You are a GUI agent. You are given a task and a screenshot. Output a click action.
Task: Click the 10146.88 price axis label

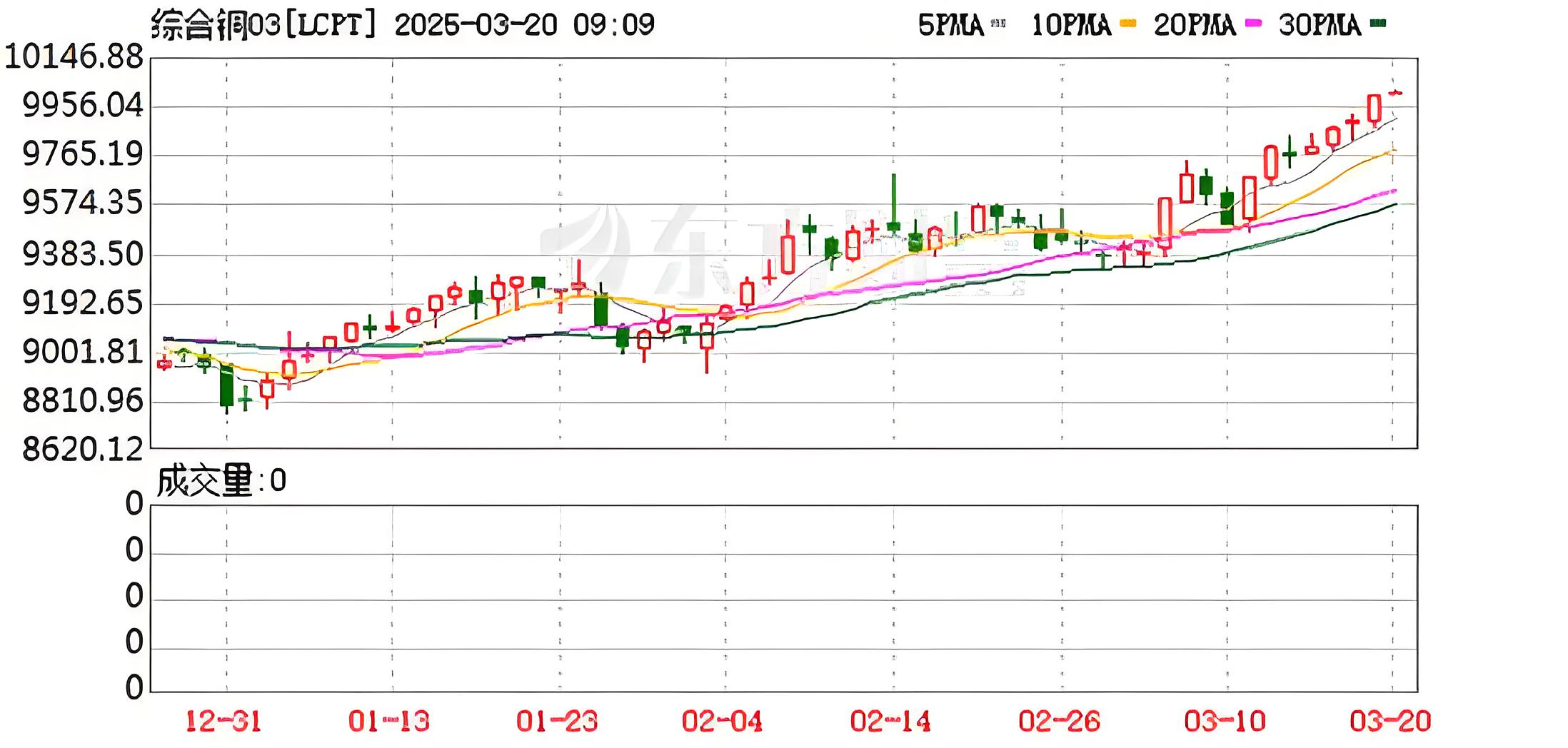coord(74,56)
